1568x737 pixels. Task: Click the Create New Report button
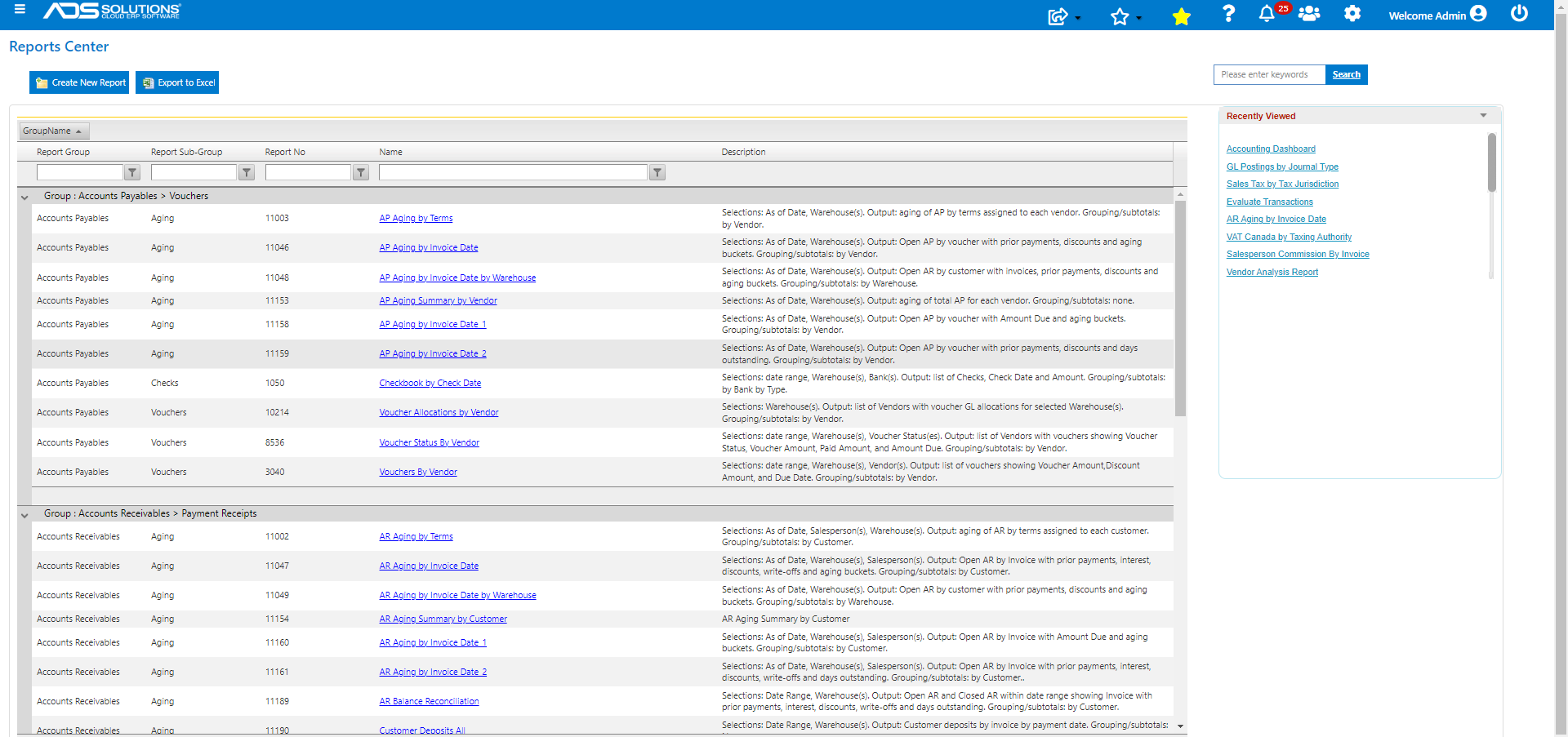[78, 82]
